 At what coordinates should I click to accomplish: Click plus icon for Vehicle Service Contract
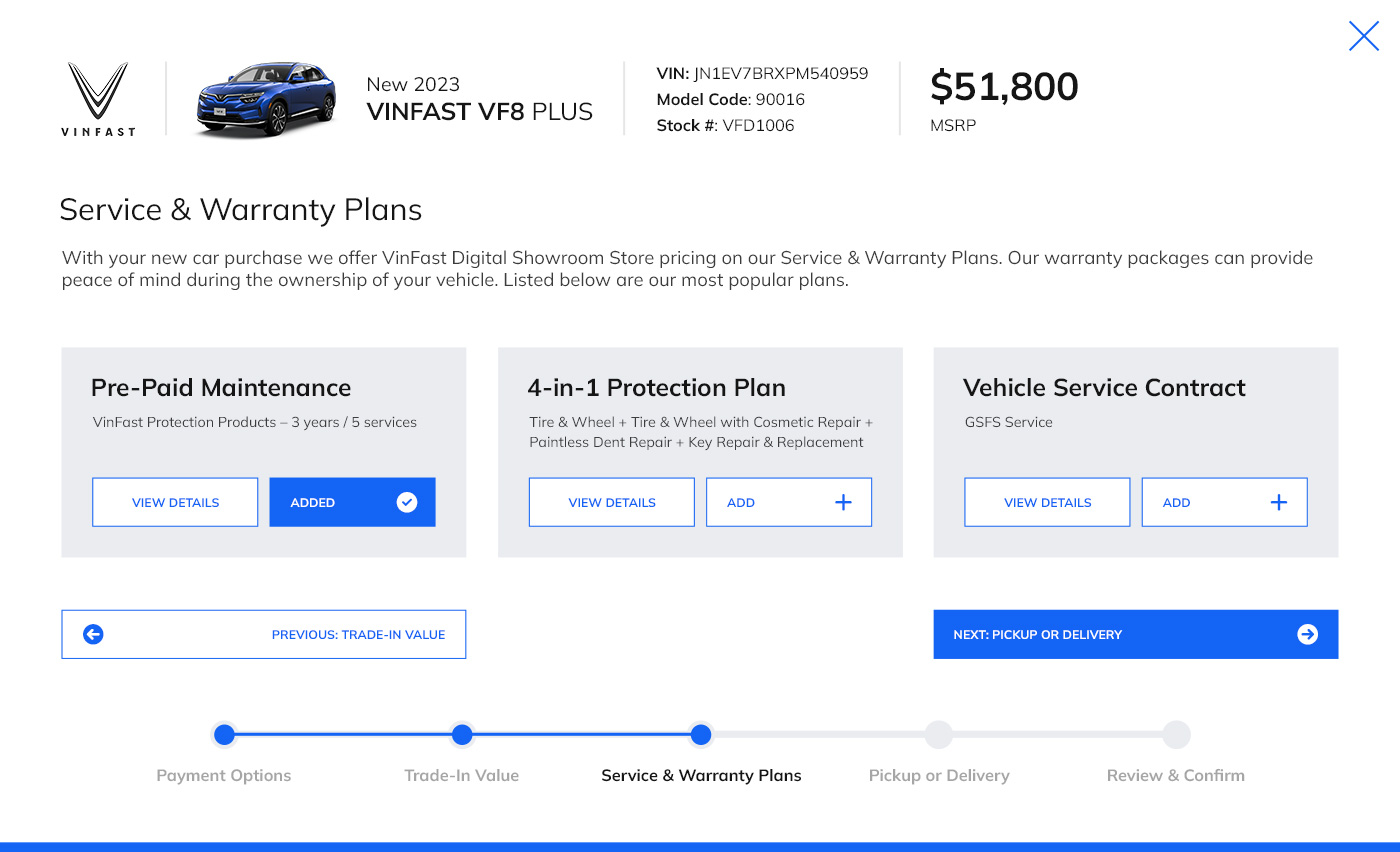(1278, 502)
